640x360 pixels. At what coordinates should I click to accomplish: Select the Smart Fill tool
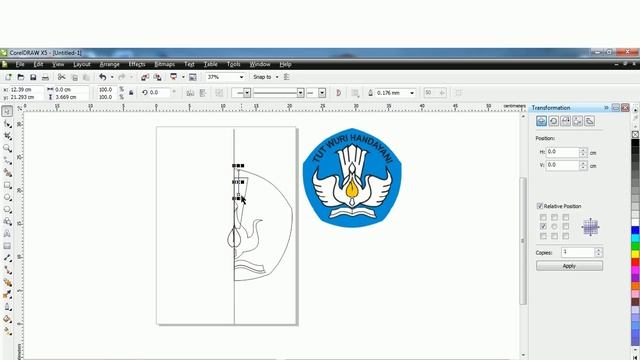click(x=7, y=173)
